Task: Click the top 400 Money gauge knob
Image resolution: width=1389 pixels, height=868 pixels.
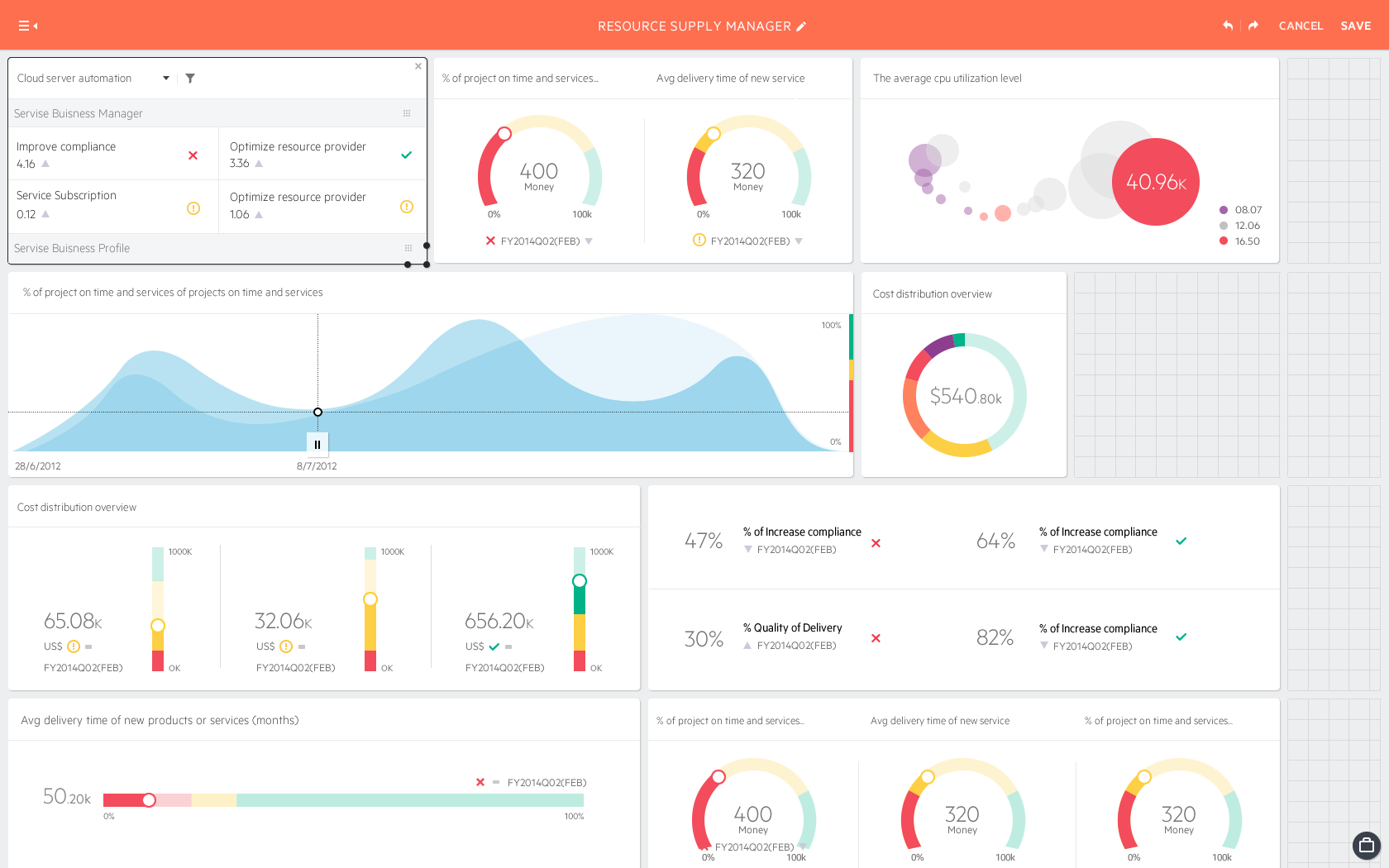Action: tap(504, 133)
